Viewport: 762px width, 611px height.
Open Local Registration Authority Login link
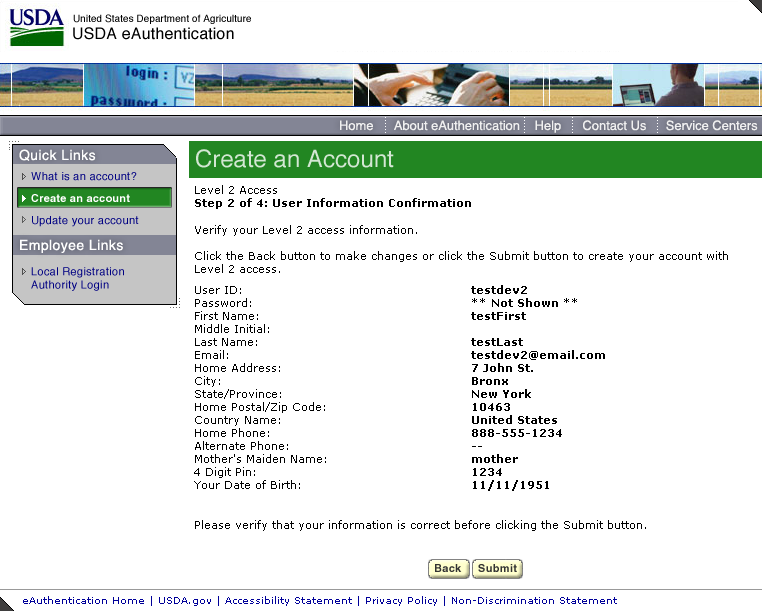(78, 278)
